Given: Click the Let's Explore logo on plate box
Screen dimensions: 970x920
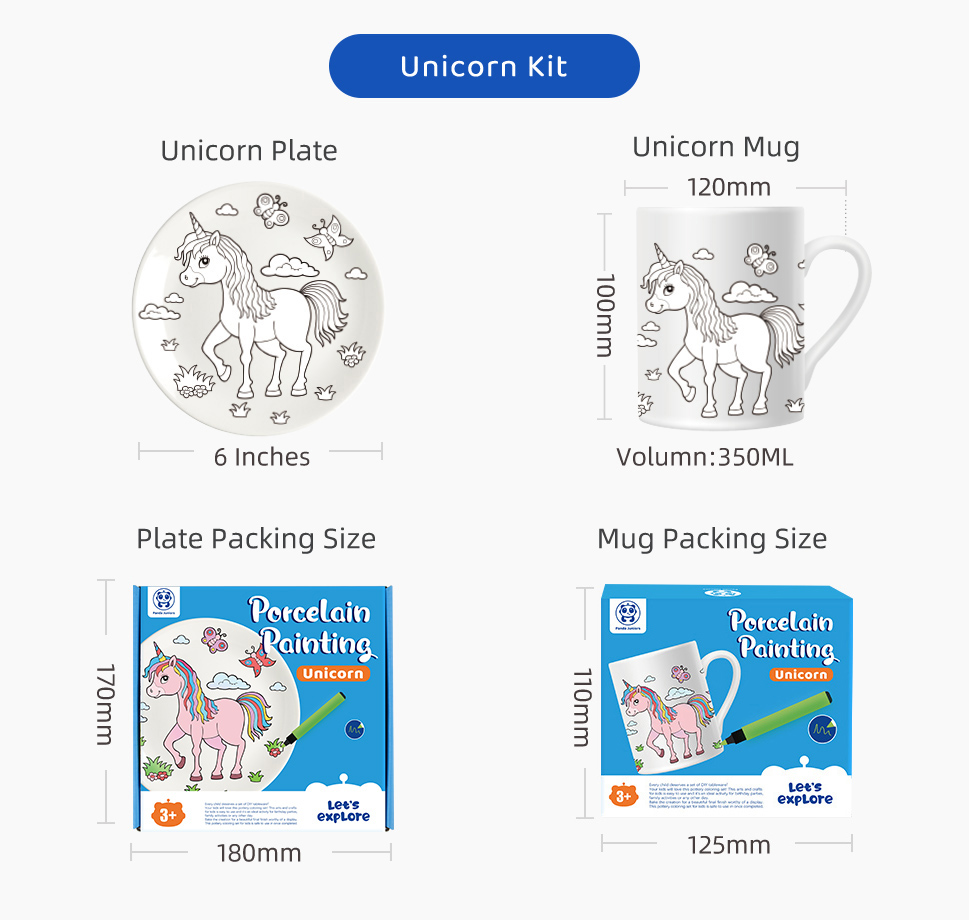Looking at the screenshot, I should click(343, 810).
